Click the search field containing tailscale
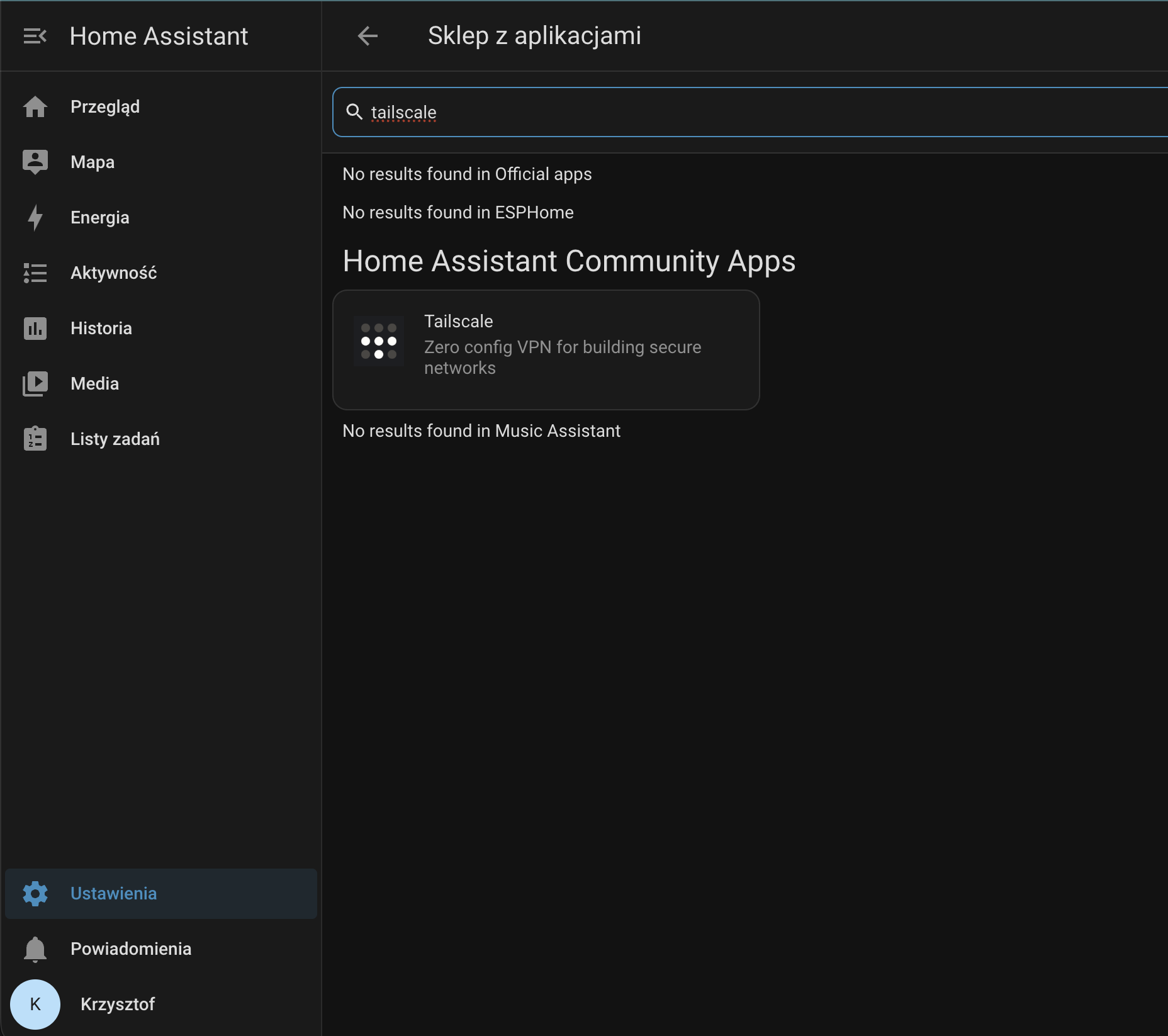 click(750, 112)
